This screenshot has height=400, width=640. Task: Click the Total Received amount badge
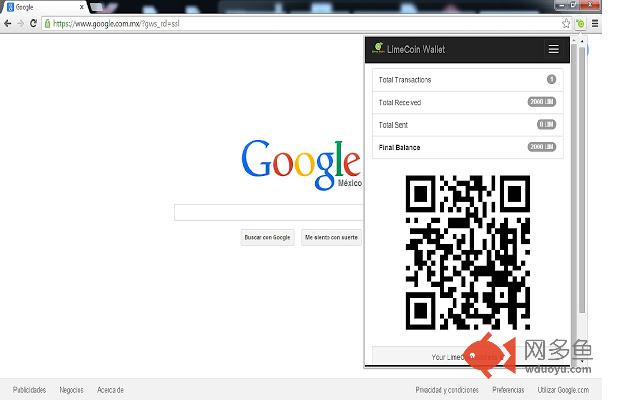click(542, 102)
